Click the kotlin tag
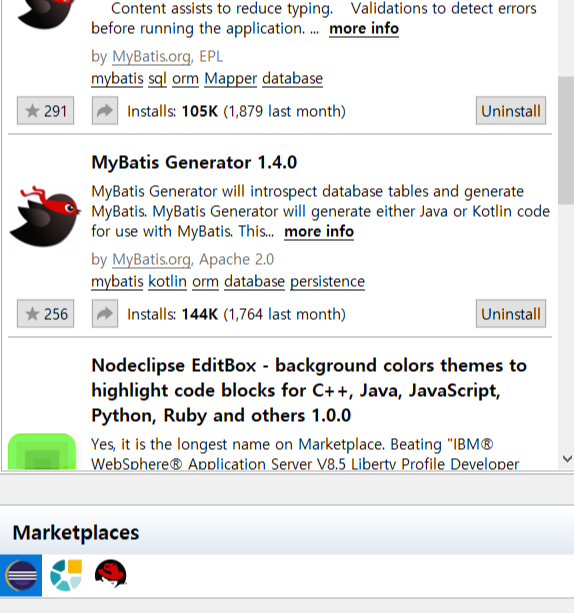The width and height of the screenshot is (574, 613). click(x=168, y=281)
